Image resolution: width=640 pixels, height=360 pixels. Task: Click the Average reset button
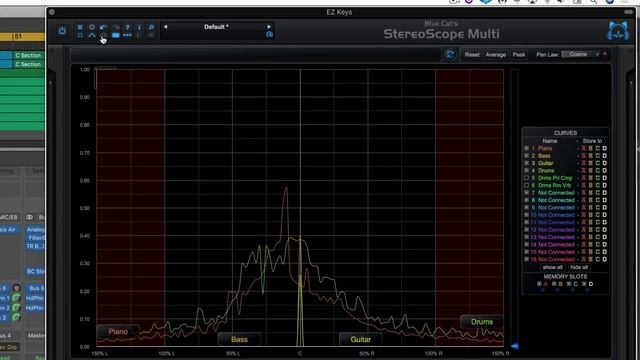(496, 55)
